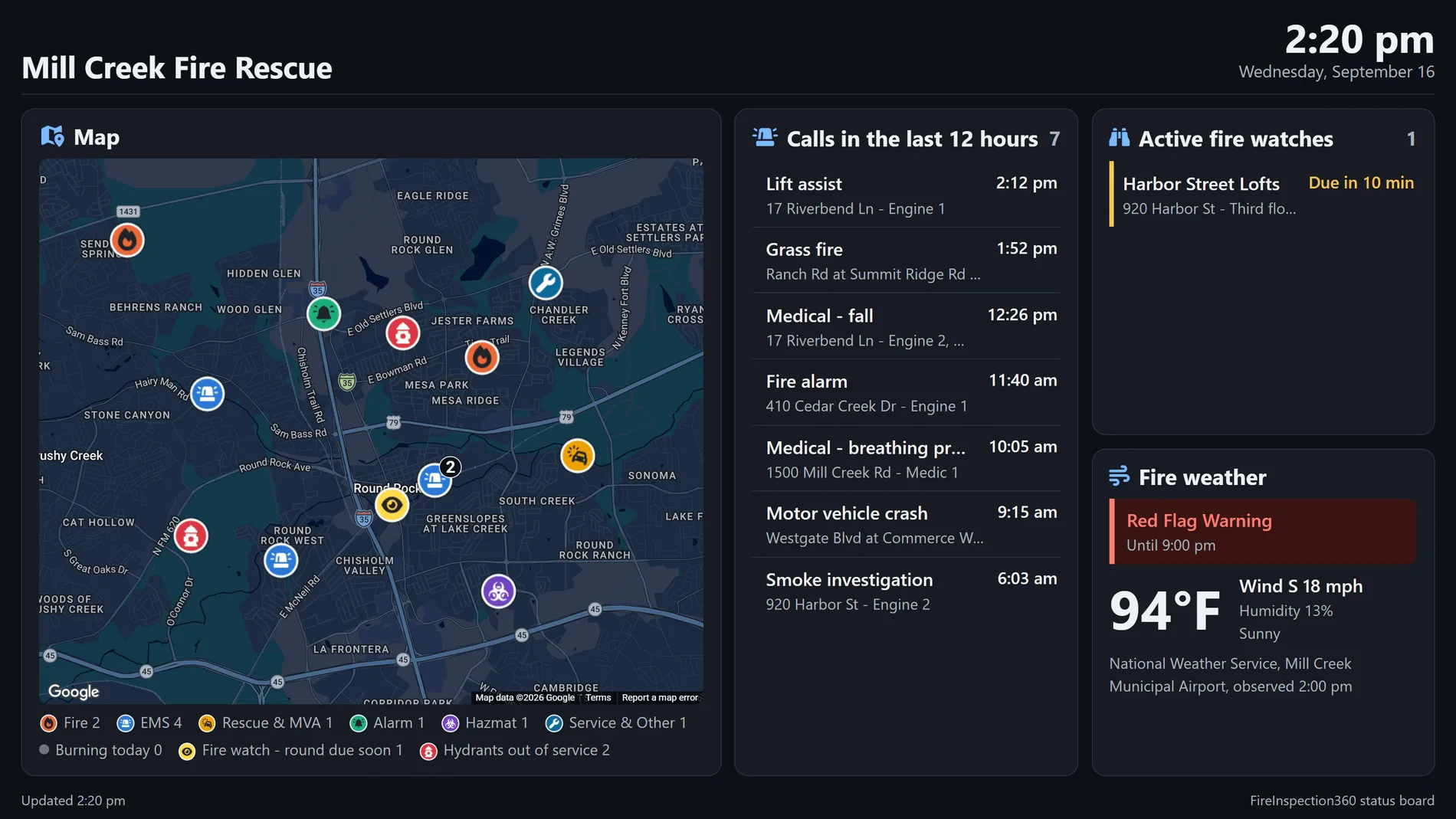1456x819 pixels.
Task: Click the EMS 4 legend item
Action: [149, 723]
